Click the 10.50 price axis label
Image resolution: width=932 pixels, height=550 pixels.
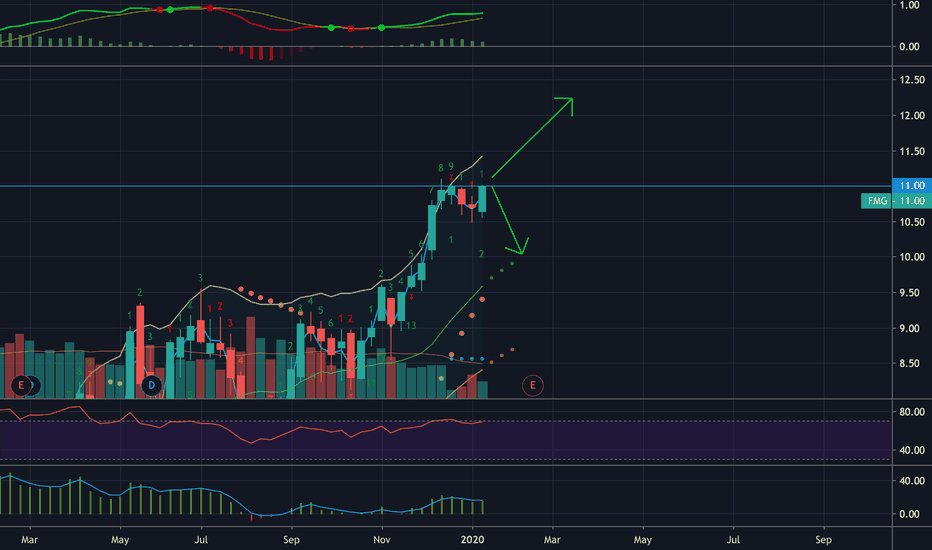(912, 222)
